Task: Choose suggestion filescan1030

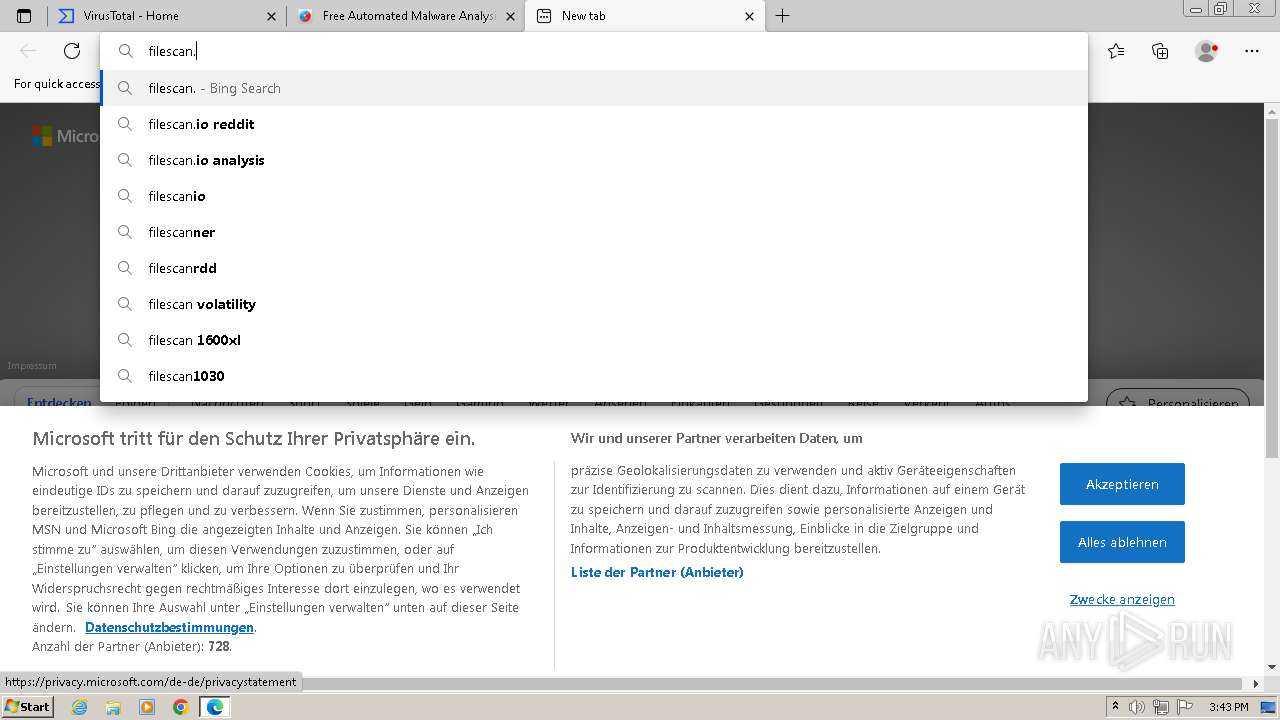Action: pyautogui.click(x=594, y=376)
